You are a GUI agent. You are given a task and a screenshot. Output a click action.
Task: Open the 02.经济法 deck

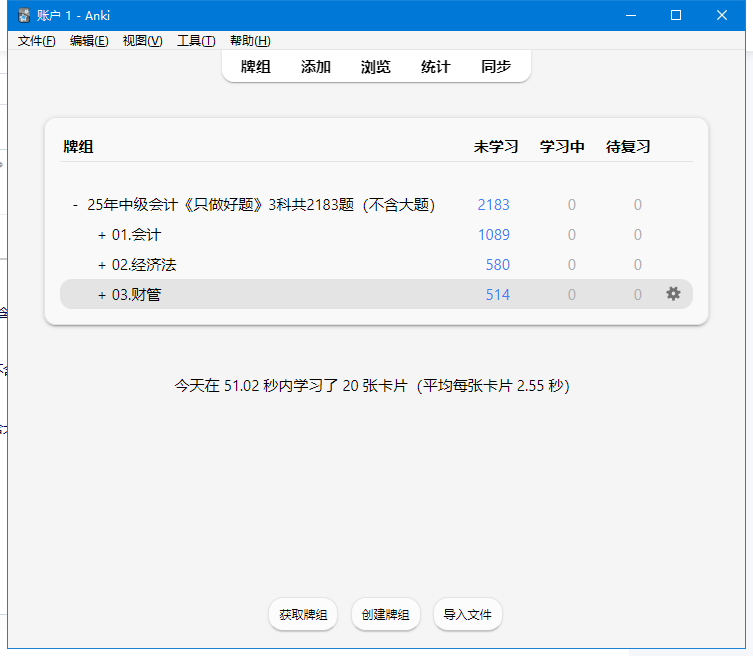click(144, 265)
